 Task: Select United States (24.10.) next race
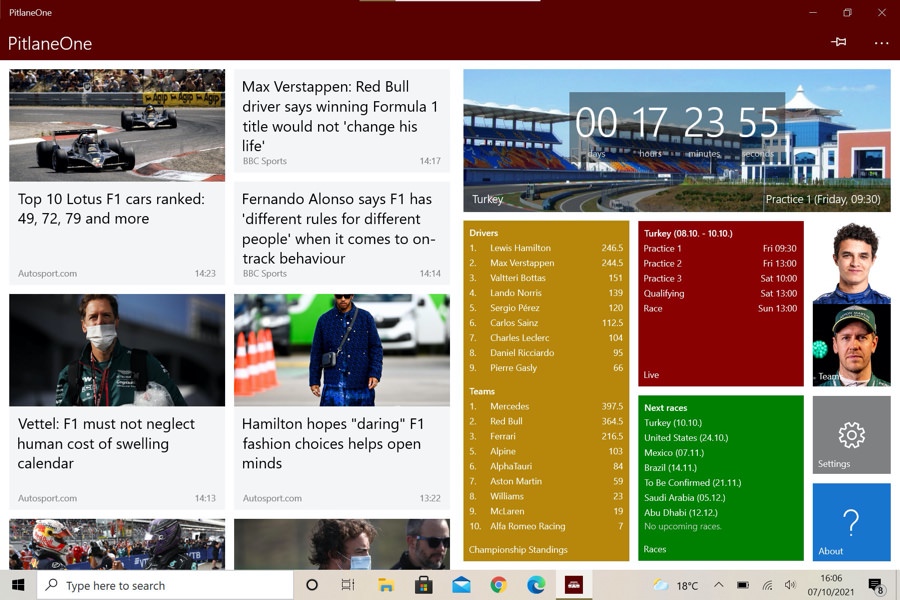click(686, 438)
